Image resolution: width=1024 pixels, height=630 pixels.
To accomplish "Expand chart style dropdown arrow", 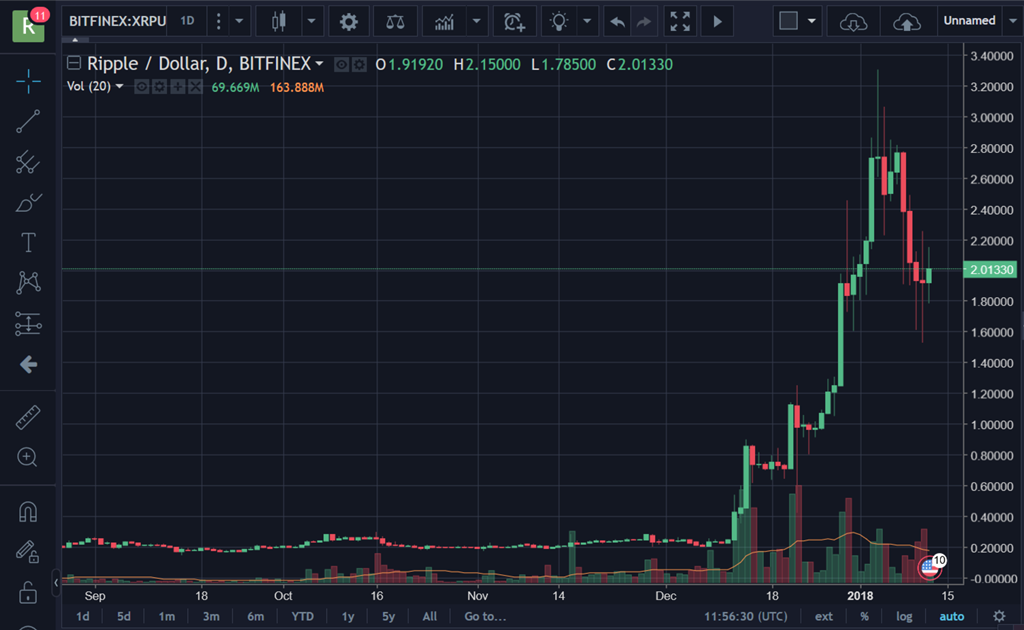I will click(312, 22).
